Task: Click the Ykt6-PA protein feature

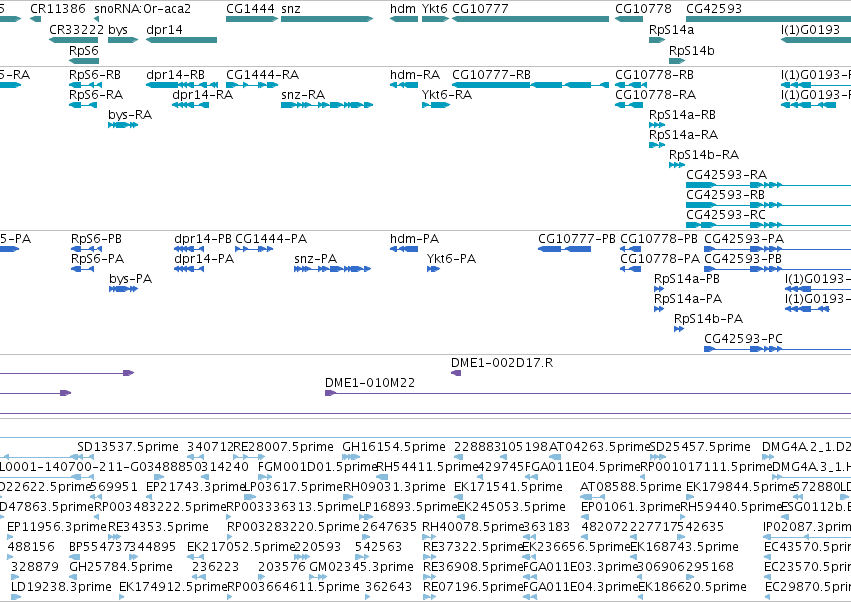Action: 433,269
